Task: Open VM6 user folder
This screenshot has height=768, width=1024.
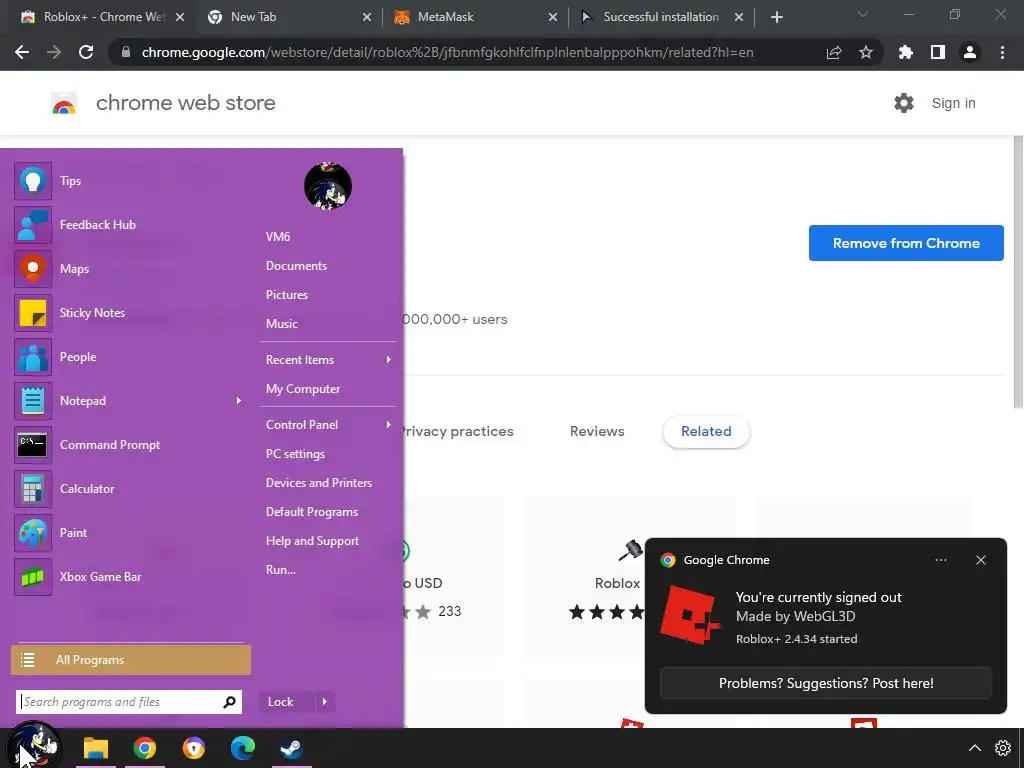Action: [x=278, y=237]
